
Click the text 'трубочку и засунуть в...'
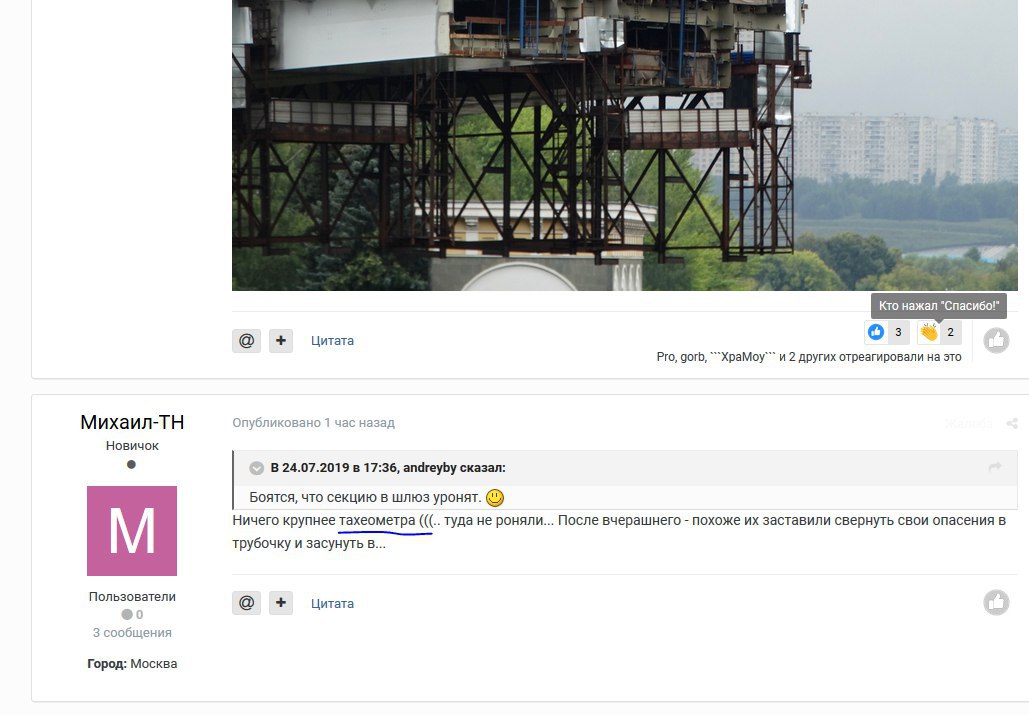click(309, 544)
